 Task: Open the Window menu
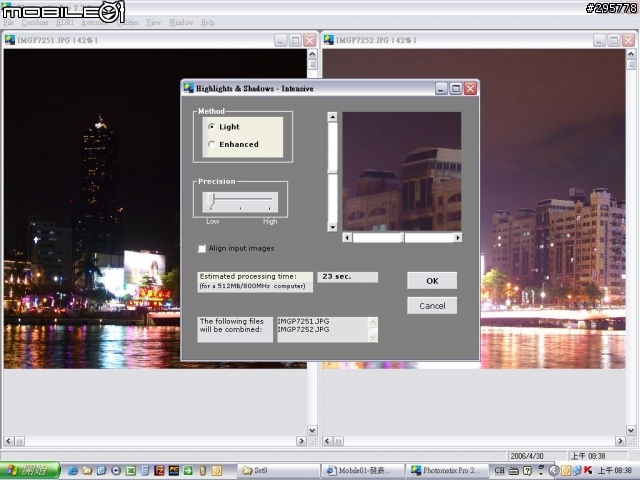pyautogui.click(x=181, y=22)
